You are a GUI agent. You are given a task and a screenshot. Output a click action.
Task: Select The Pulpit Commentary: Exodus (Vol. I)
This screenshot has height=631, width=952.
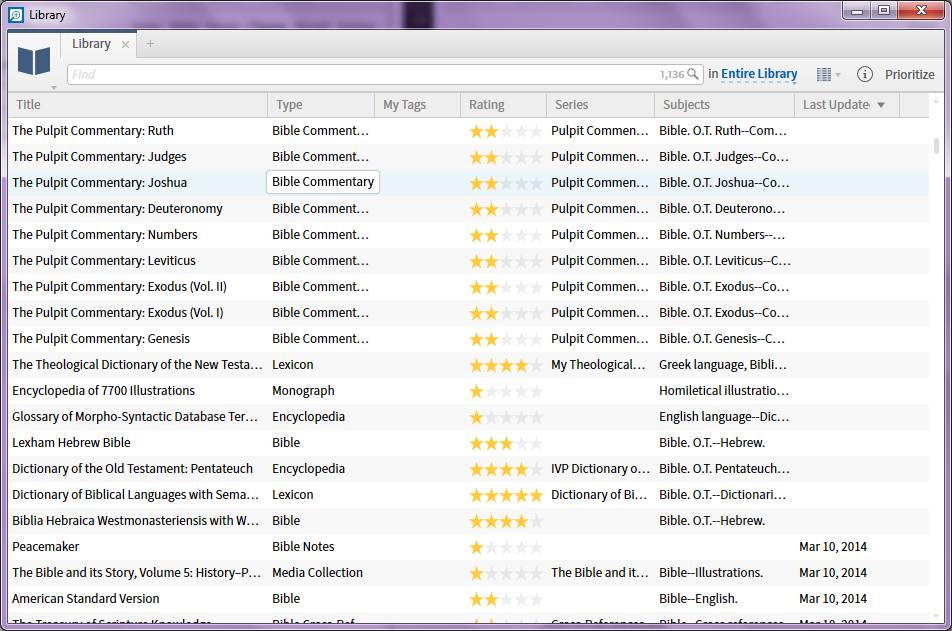pyautogui.click(x=118, y=313)
